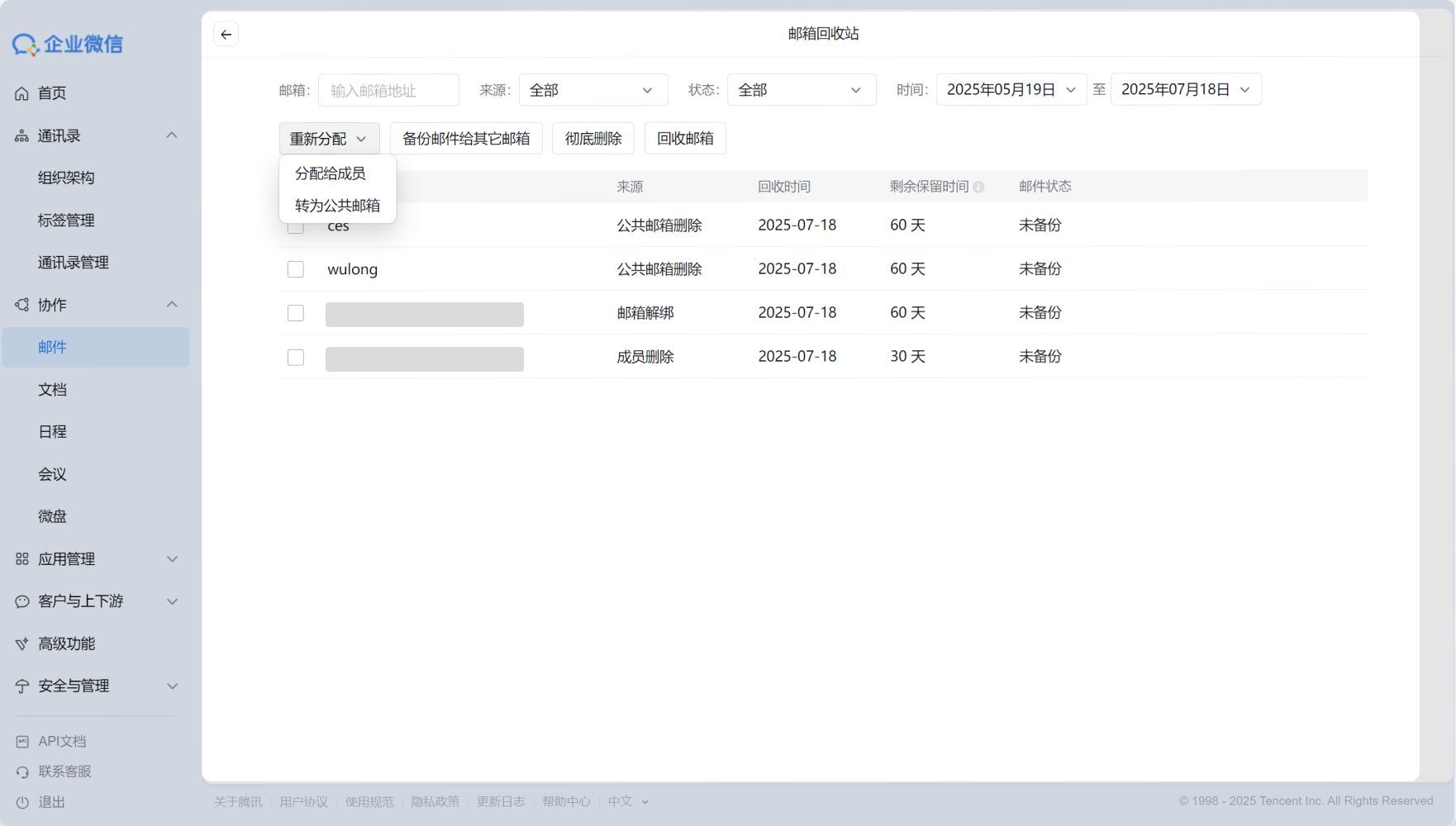Click the 输入邮箱地址 input field
The width and height of the screenshot is (1456, 826).
click(388, 90)
